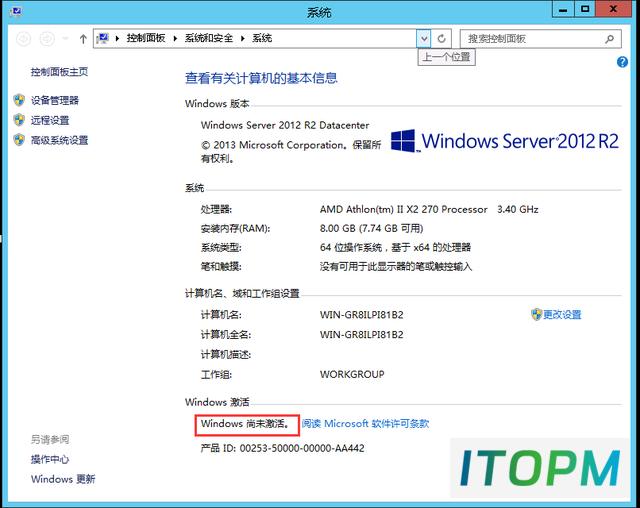Open 控制面板主页 link
640x508 pixels.
pyautogui.click(x=60, y=72)
